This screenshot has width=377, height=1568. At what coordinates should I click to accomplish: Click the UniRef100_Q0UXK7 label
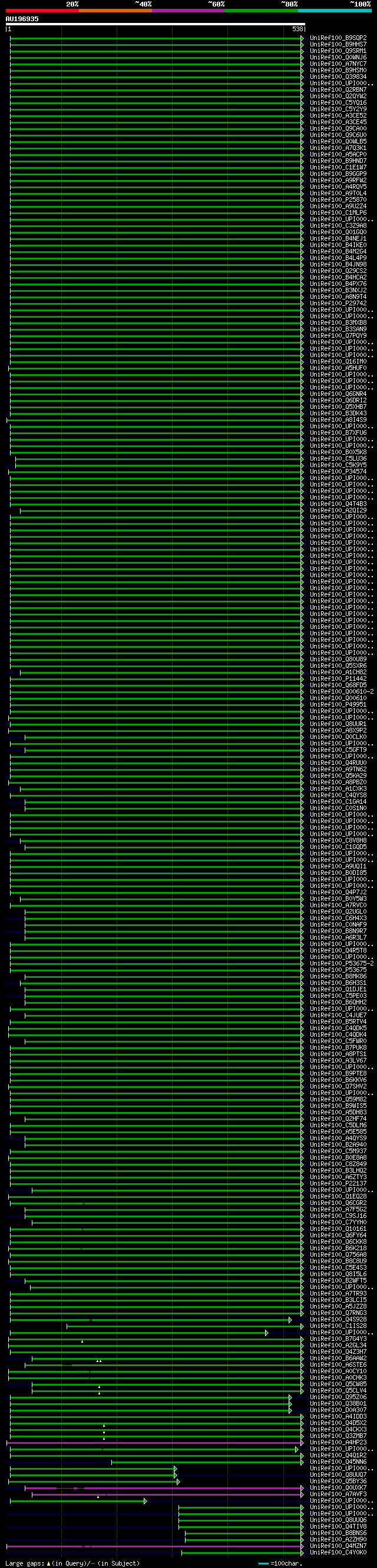point(338,1487)
